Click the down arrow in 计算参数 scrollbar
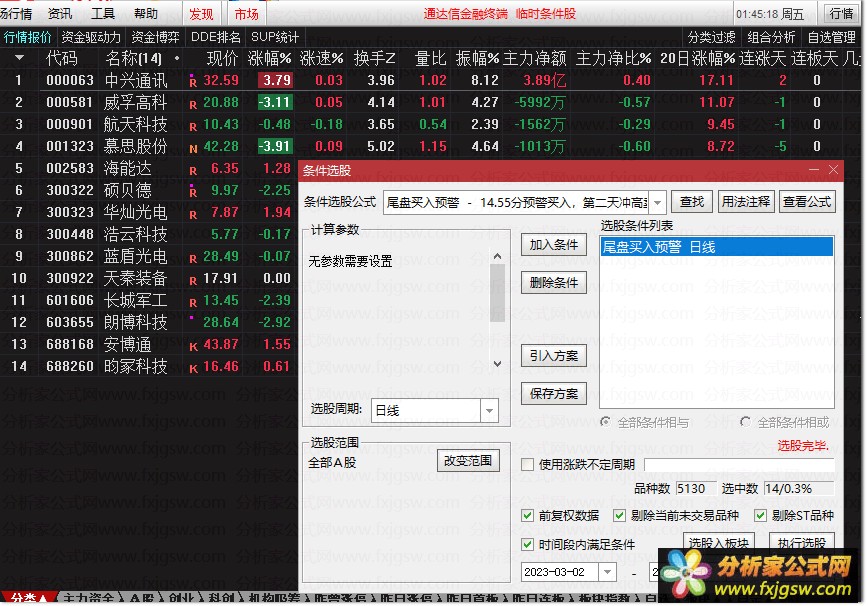The height and width of the screenshot is (606, 868). pyautogui.click(x=497, y=364)
